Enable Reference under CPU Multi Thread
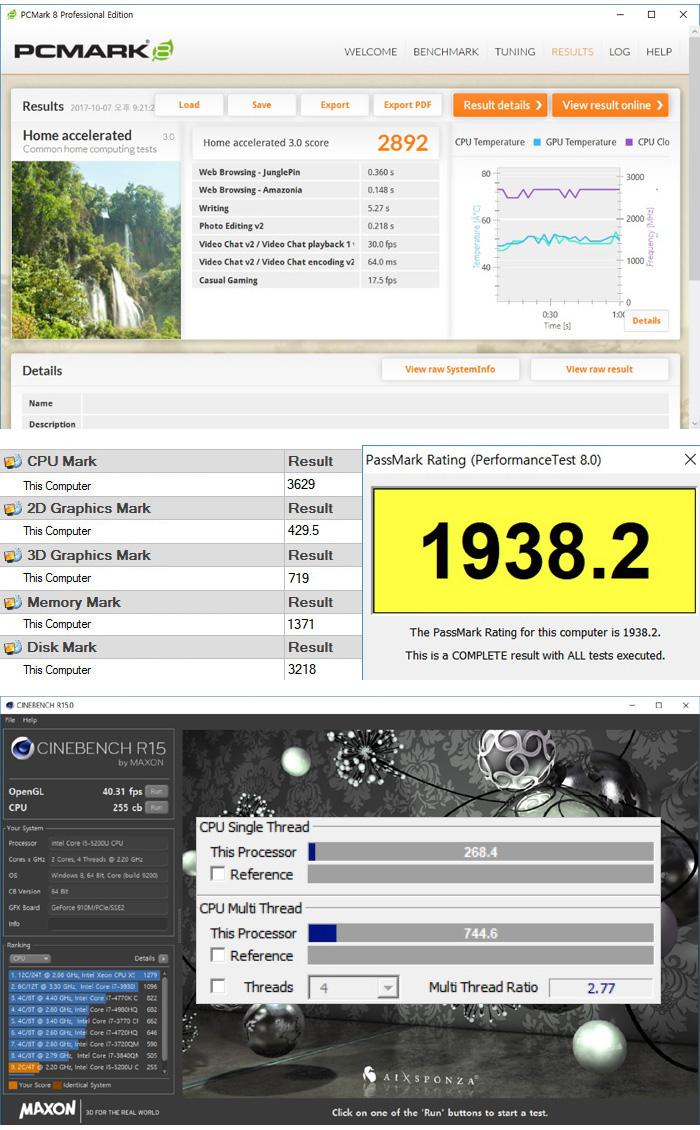This screenshot has height=1130, width=700. click(x=217, y=956)
